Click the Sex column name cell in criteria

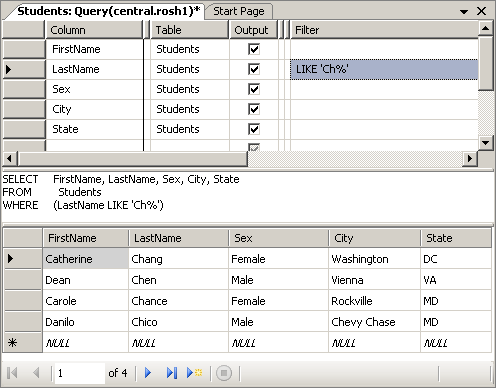tap(94, 89)
